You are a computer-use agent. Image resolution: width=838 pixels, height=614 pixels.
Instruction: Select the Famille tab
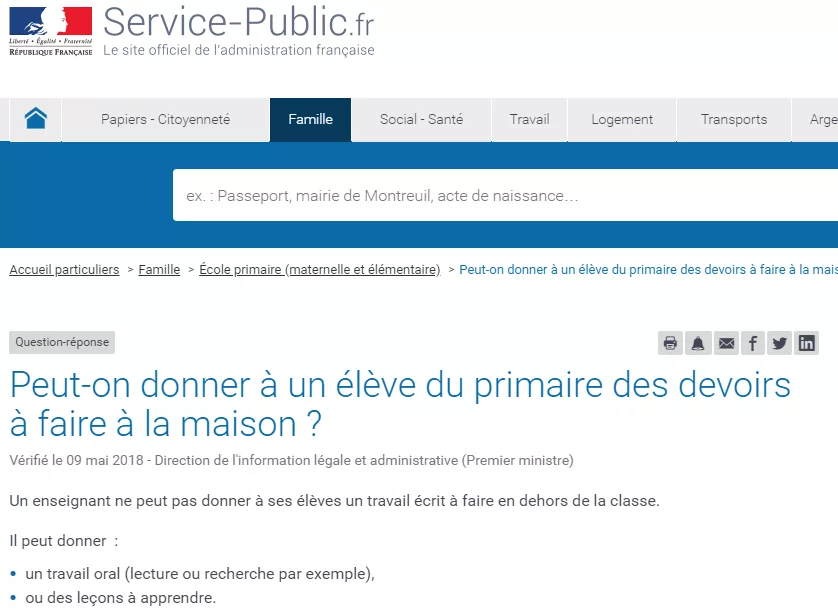(311, 119)
